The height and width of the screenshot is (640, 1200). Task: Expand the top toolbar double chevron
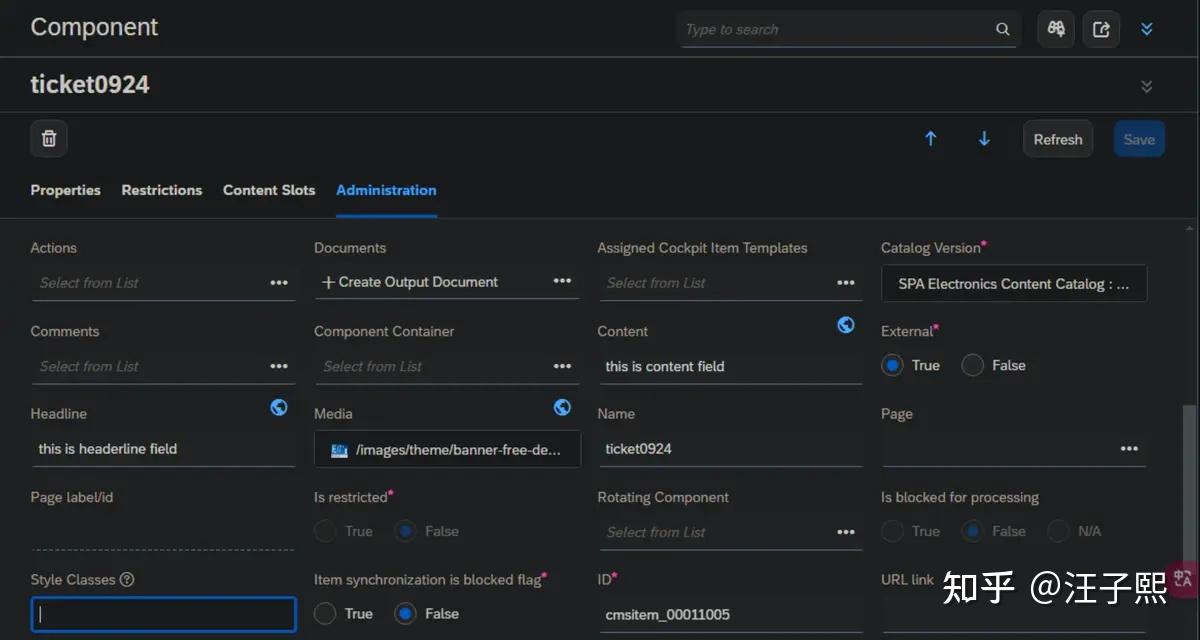tap(1147, 29)
